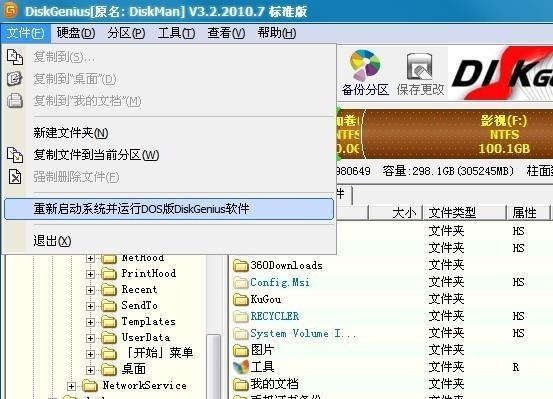Screen dimensions: 553x399
Task: Click the 复制到"桌面" menu icon
Action: click(x=15, y=79)
